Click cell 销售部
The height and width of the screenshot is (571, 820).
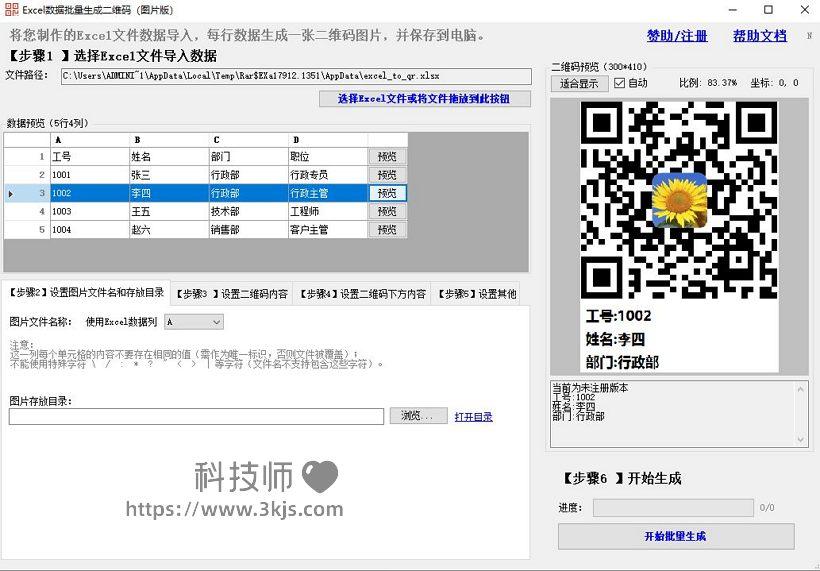click(248, 230)
